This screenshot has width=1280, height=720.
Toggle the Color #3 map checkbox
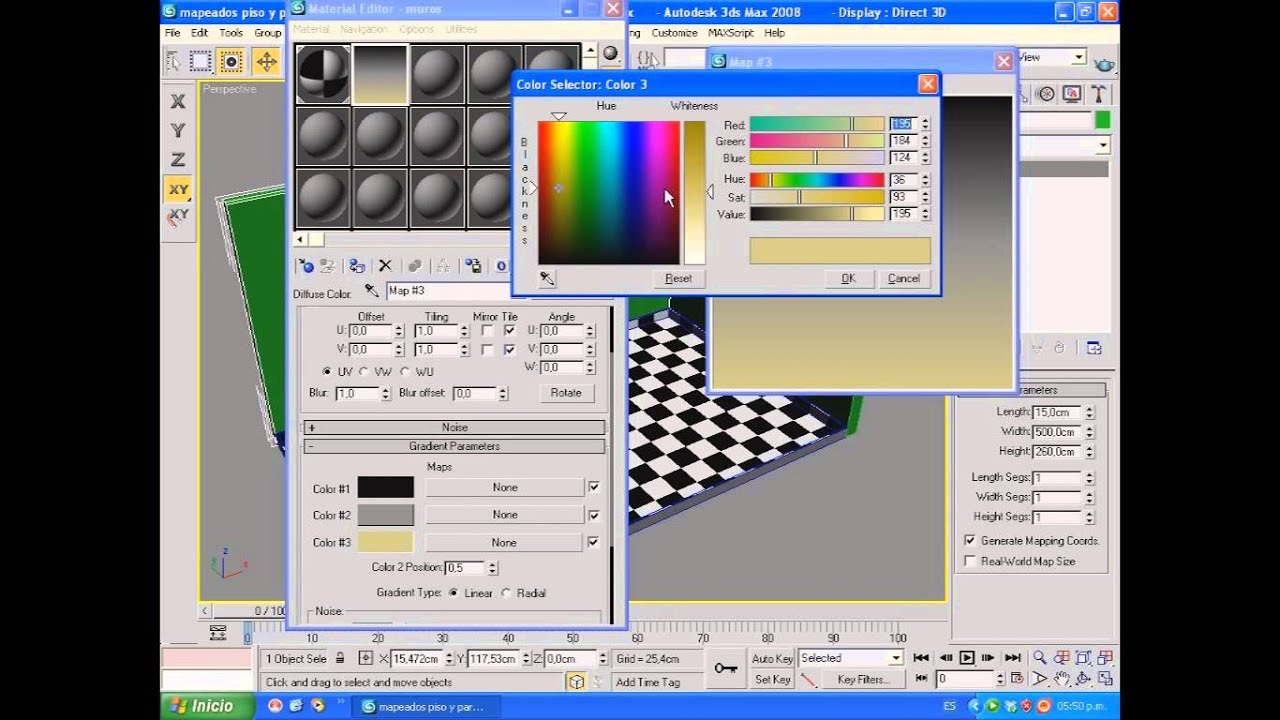[594, 542]
